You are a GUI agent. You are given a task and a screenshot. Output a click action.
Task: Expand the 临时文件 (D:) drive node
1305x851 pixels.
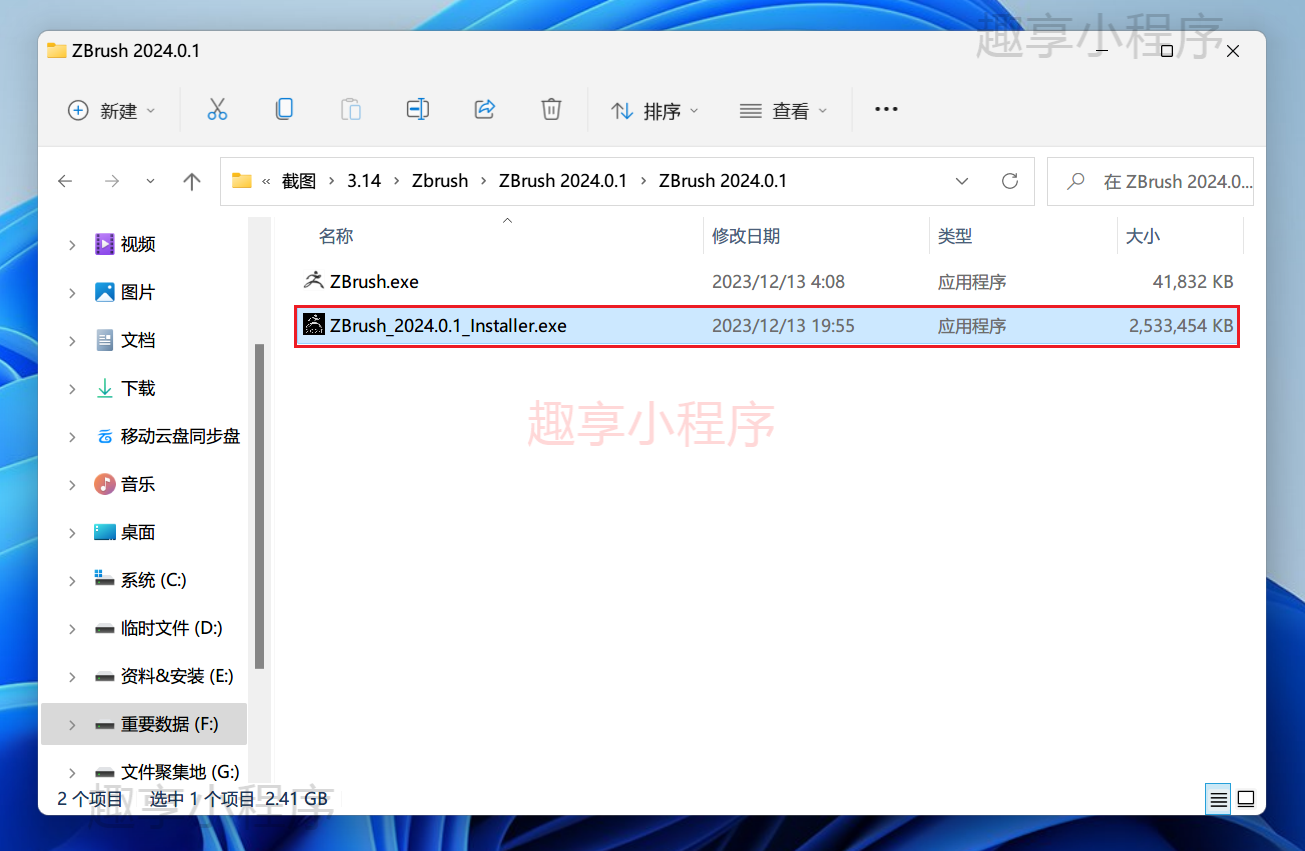[x=72, y=628]
